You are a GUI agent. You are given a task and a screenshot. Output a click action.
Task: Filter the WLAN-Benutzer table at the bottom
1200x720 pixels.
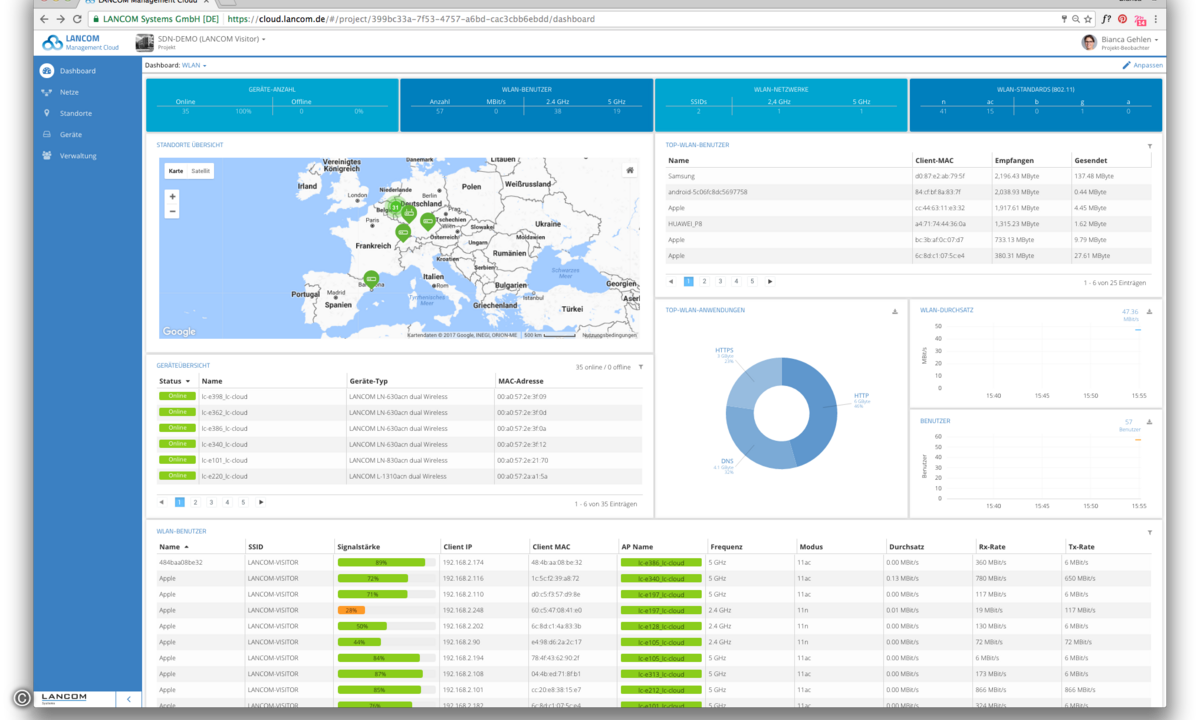pos(1149,532)
